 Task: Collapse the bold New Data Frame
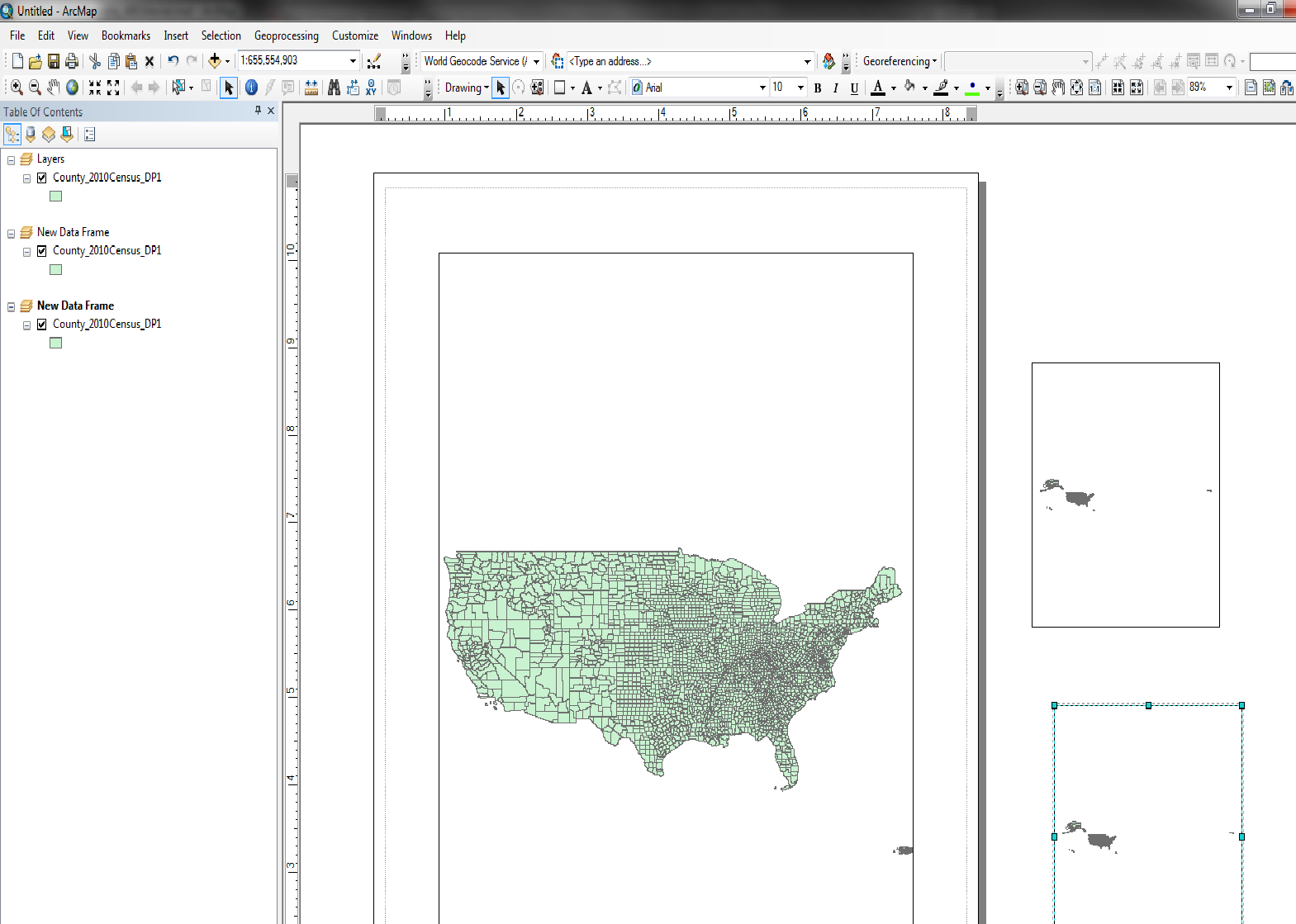pos(12,307)
